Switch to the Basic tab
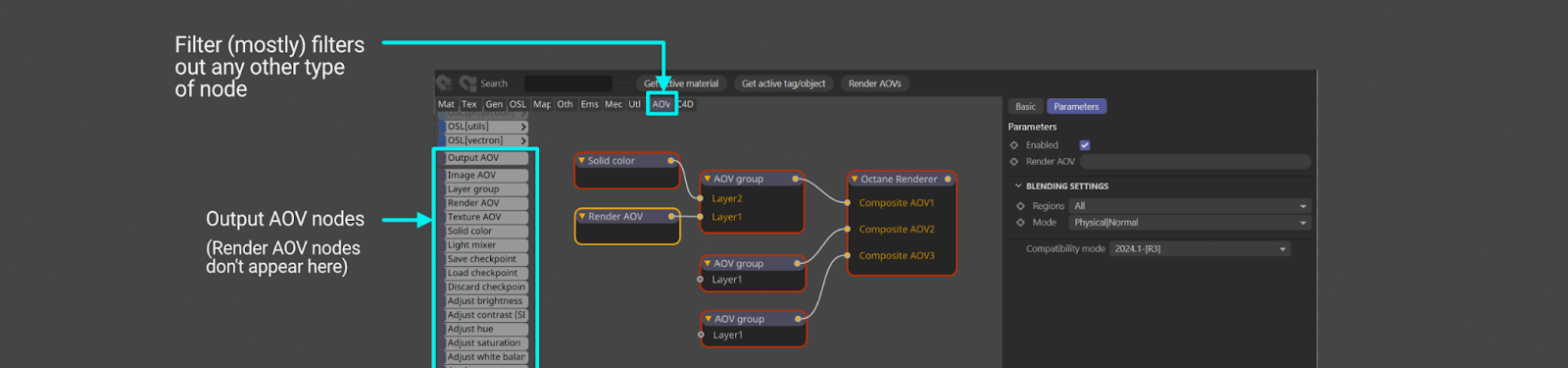Screen dimensions: 1568x368 1025,106
